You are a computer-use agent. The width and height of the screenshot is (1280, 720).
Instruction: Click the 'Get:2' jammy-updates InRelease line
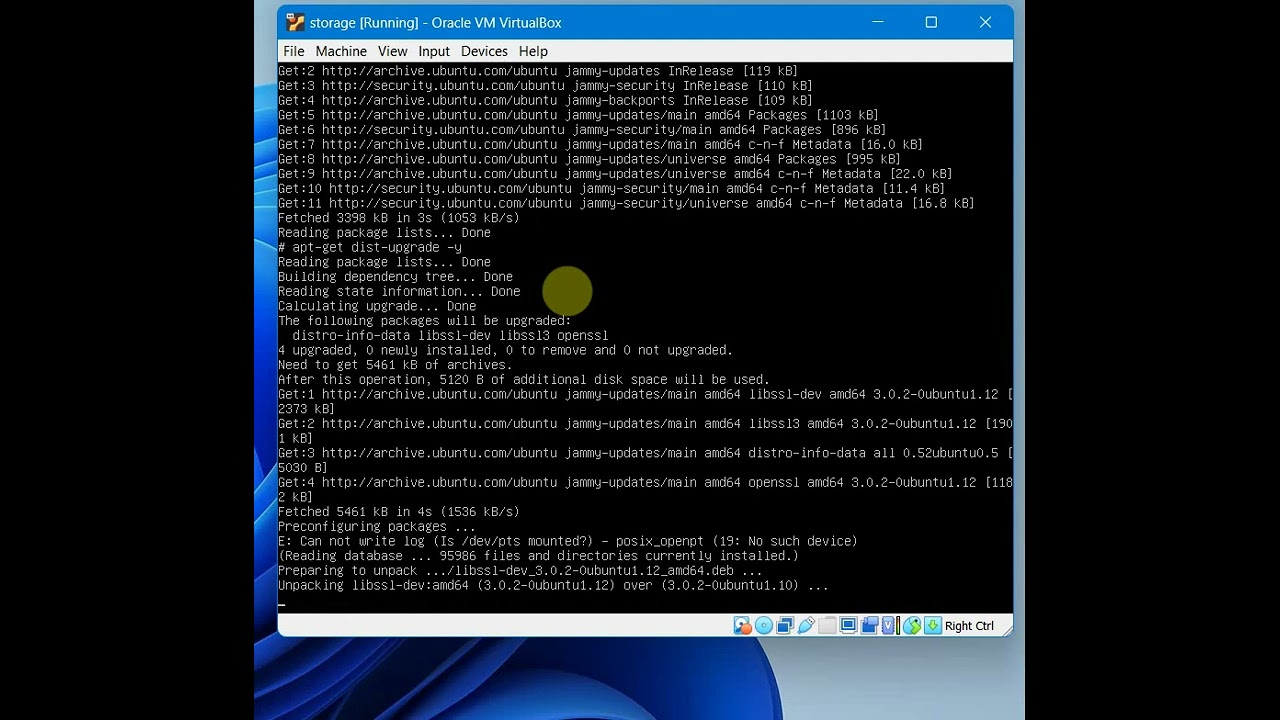538,71
